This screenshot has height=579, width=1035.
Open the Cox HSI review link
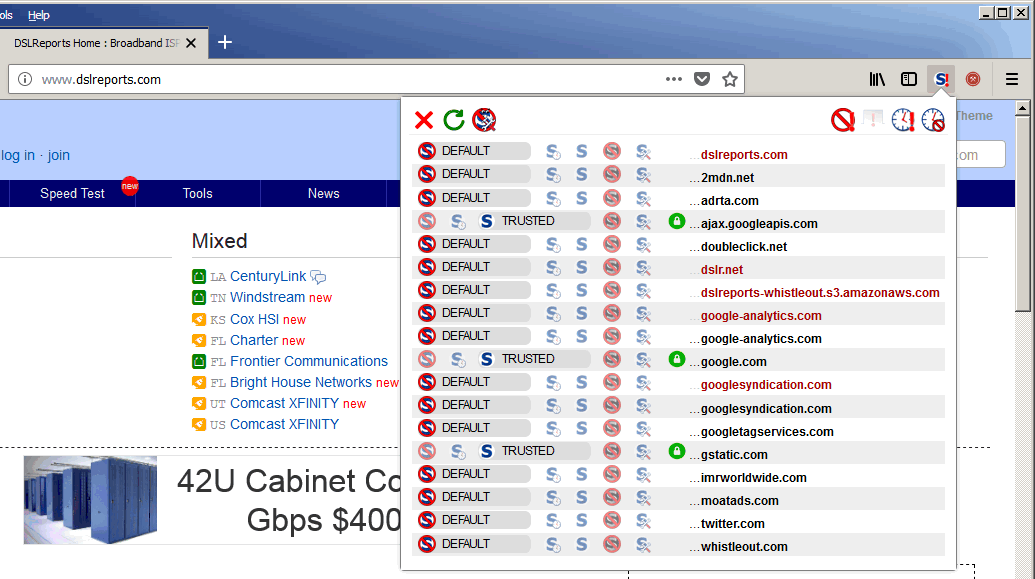coord(254,319)
